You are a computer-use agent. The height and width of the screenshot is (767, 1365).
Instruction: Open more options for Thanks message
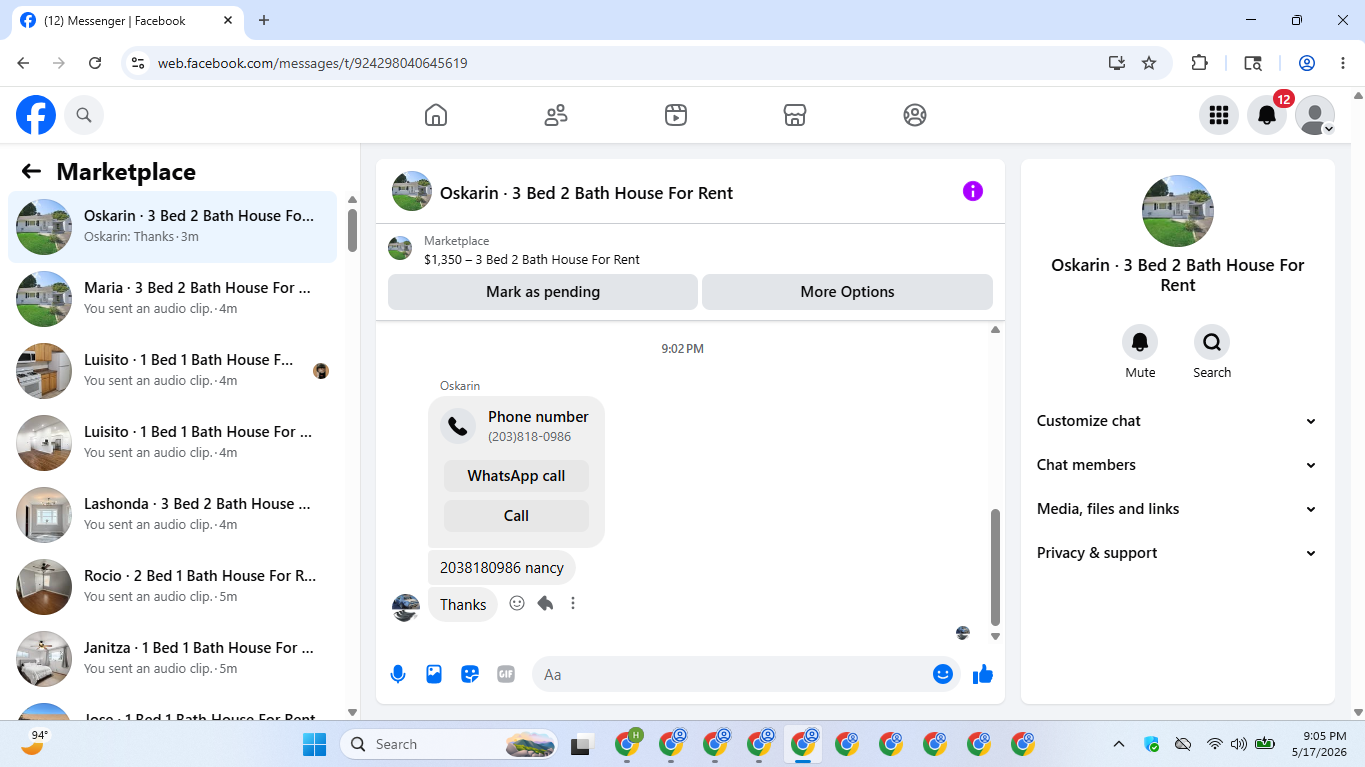tap(573, 603)
